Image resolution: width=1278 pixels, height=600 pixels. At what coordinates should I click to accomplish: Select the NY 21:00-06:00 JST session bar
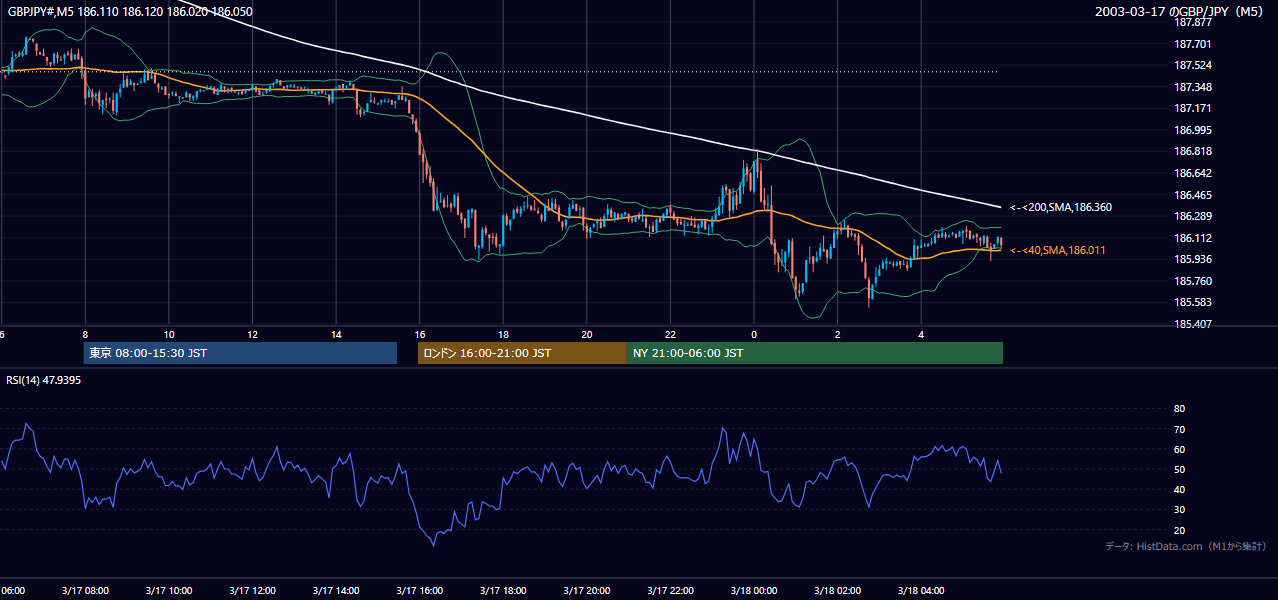(815, 353)
